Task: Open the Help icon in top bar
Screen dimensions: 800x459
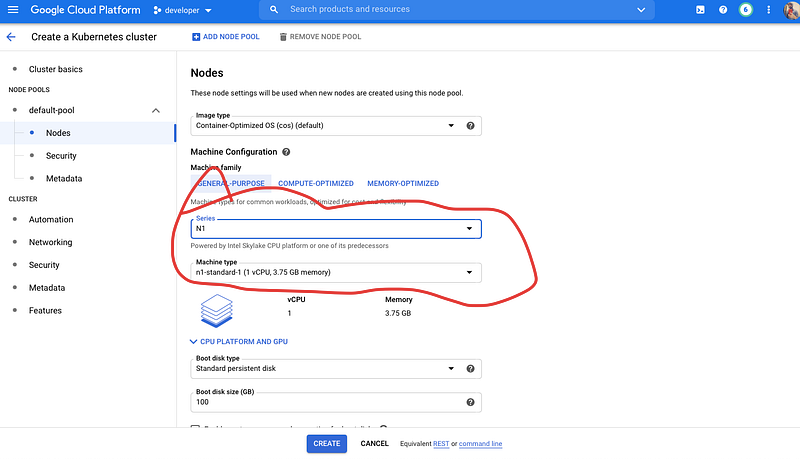Action: pos(723,10)
